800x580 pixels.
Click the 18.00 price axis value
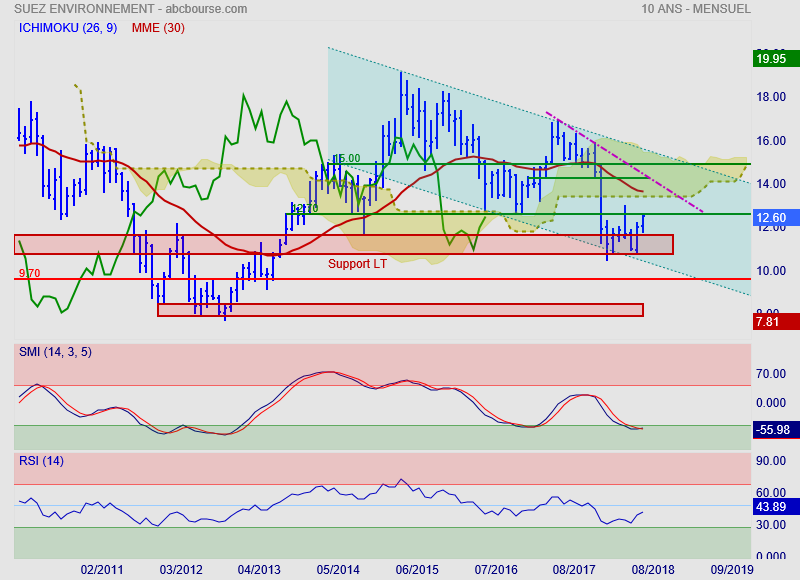(x=771, y=97)
